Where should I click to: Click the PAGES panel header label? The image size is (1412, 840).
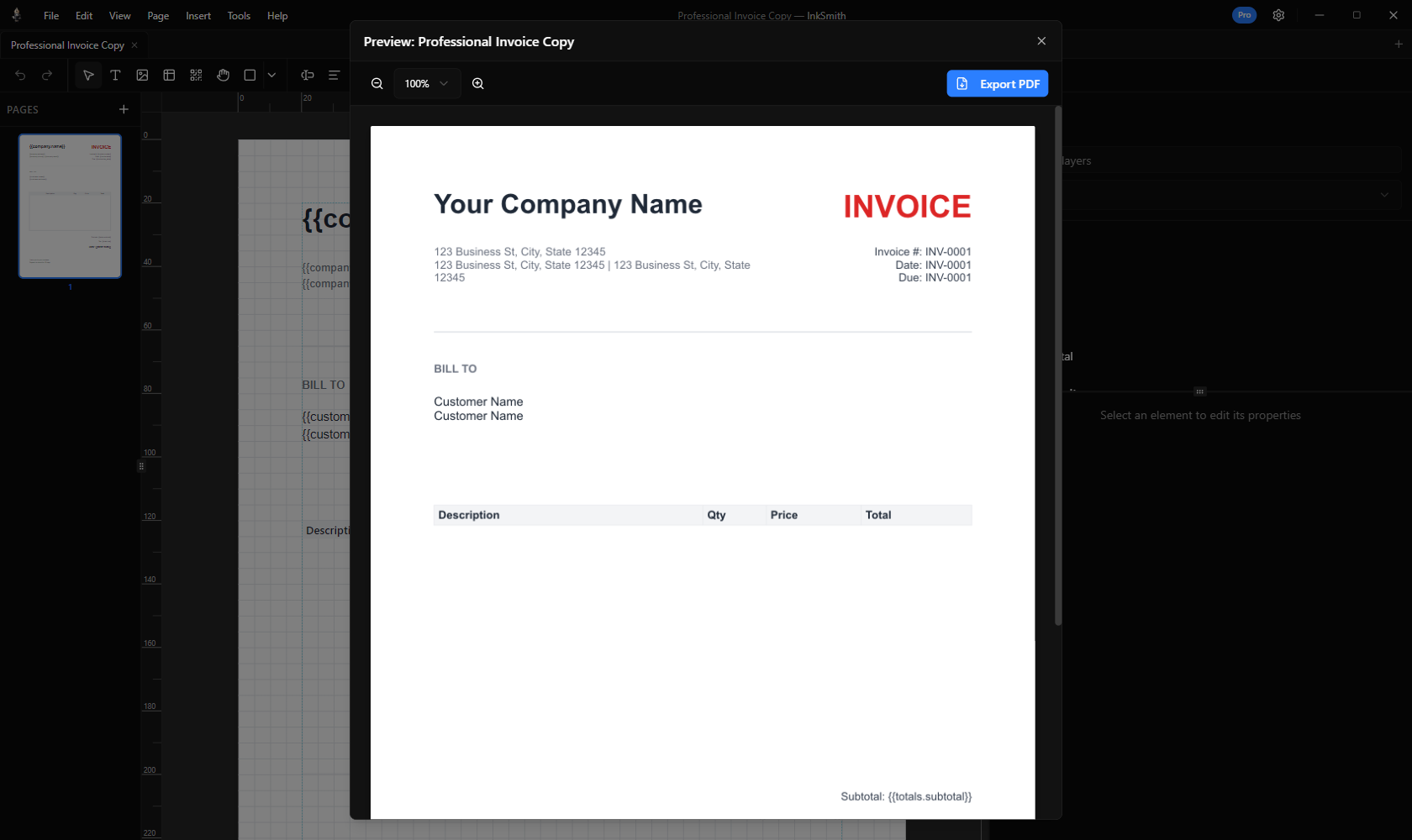pos(23,110)
